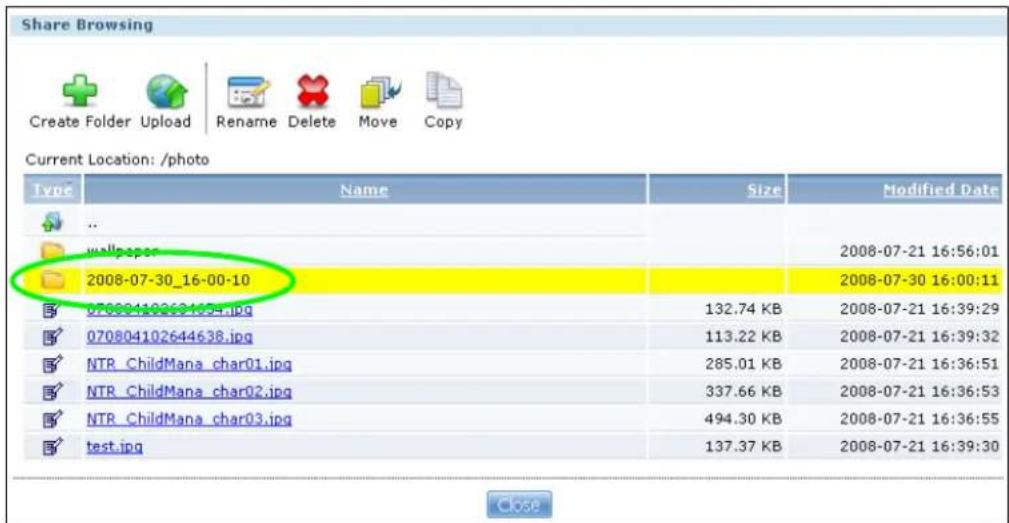Select the wallpaper folder name
This screenshot has width=1009, height=523.
pos(123,251)
